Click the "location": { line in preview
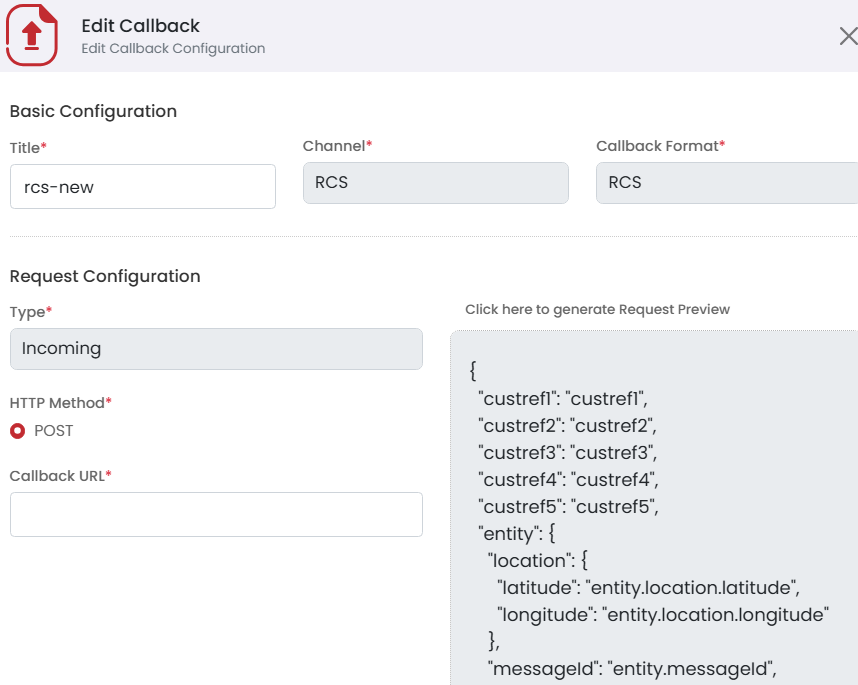858x685 pixels. pyautogui.click(x=538, y=561)
